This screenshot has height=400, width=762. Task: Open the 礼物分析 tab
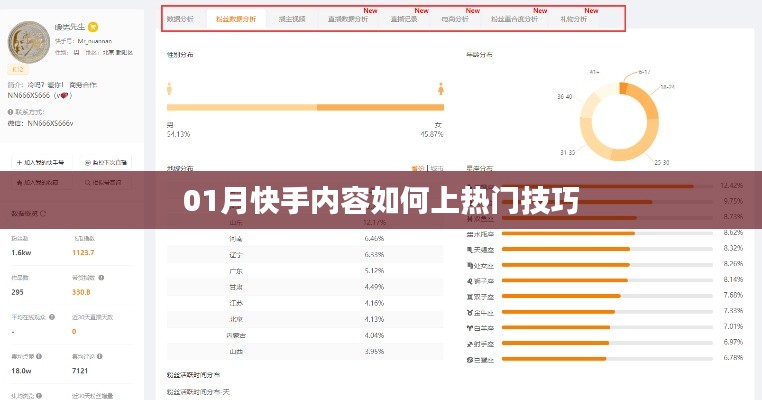click(573, 19)
